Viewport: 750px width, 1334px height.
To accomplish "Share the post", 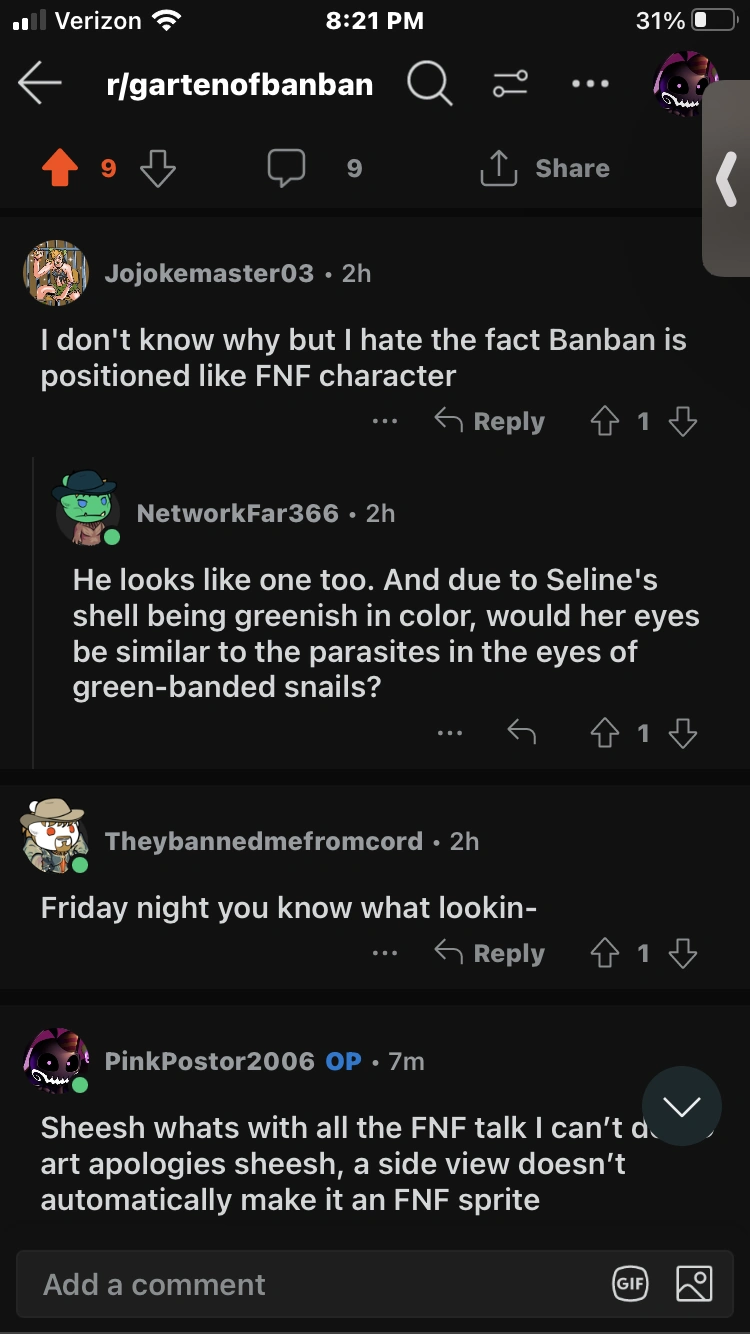I will [x=546, y=168].
